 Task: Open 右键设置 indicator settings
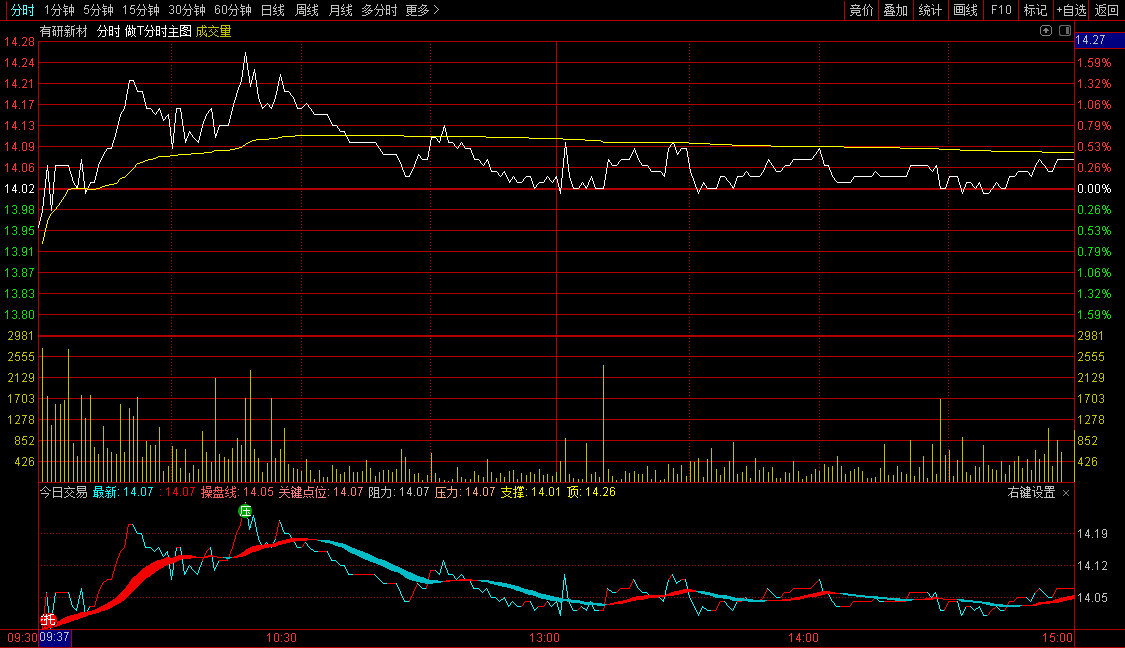(1031, 492)
